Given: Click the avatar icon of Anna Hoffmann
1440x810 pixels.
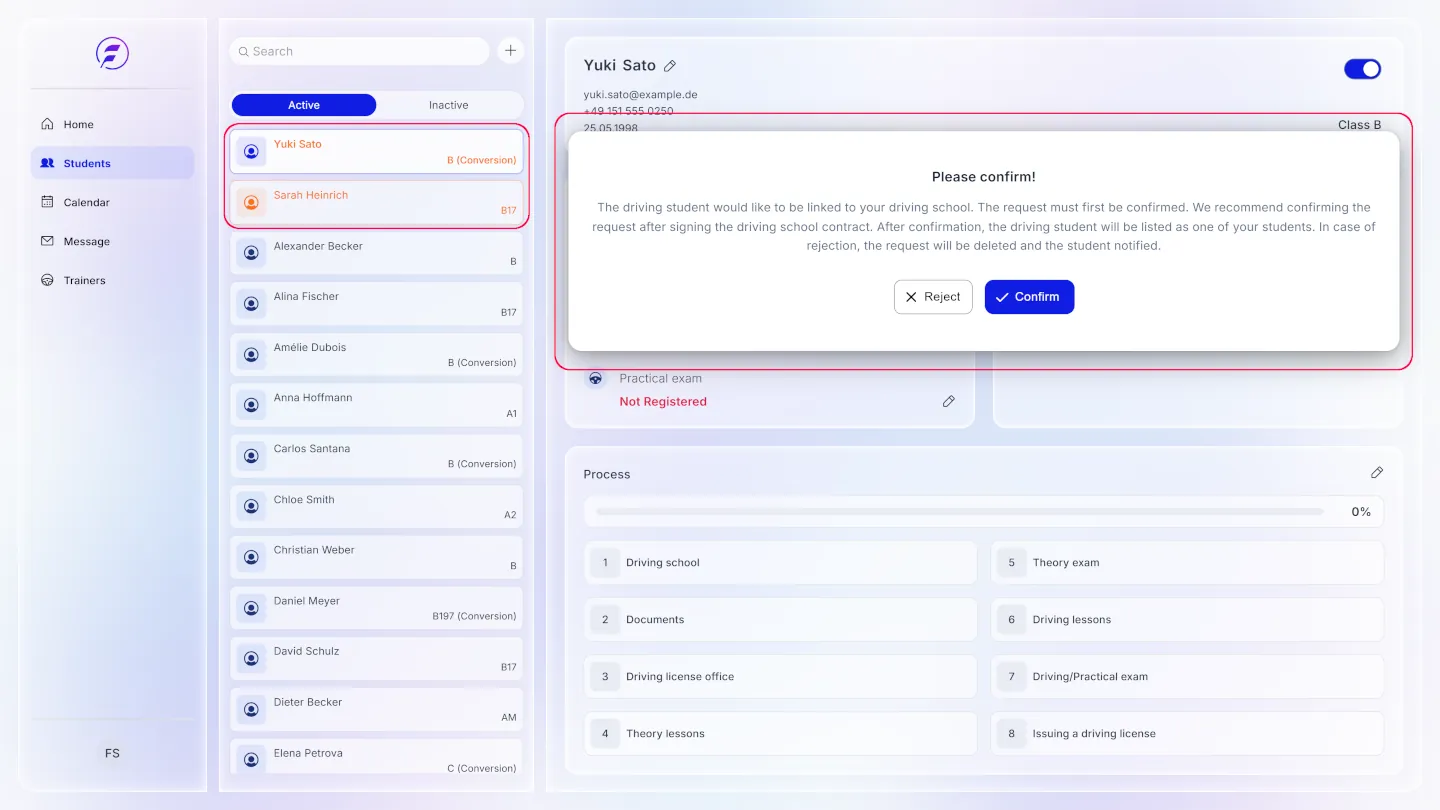Looking at the screenshot, I should (x=251, y=405).
